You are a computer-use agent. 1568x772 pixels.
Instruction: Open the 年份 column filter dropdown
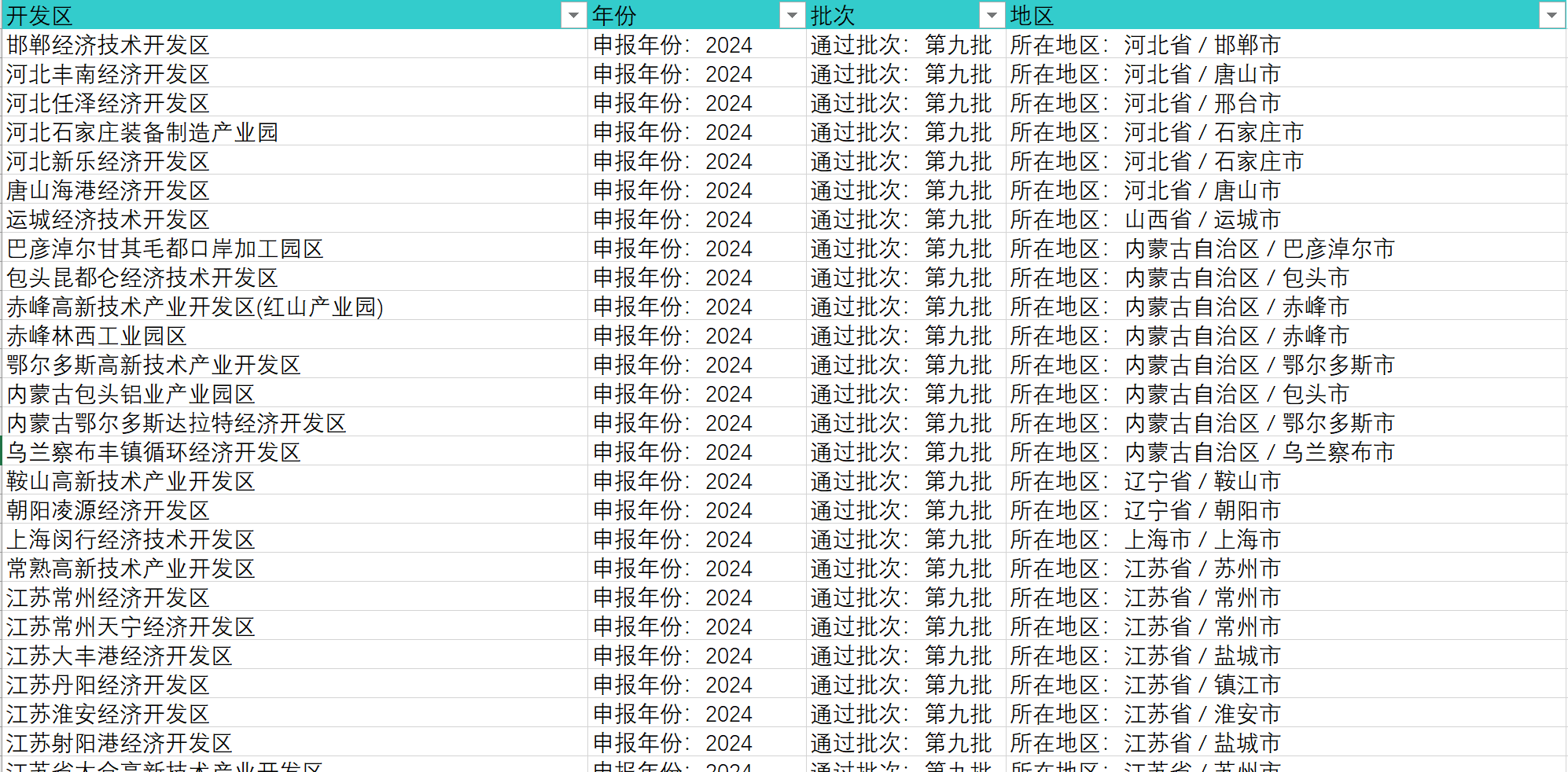[793, 16]
